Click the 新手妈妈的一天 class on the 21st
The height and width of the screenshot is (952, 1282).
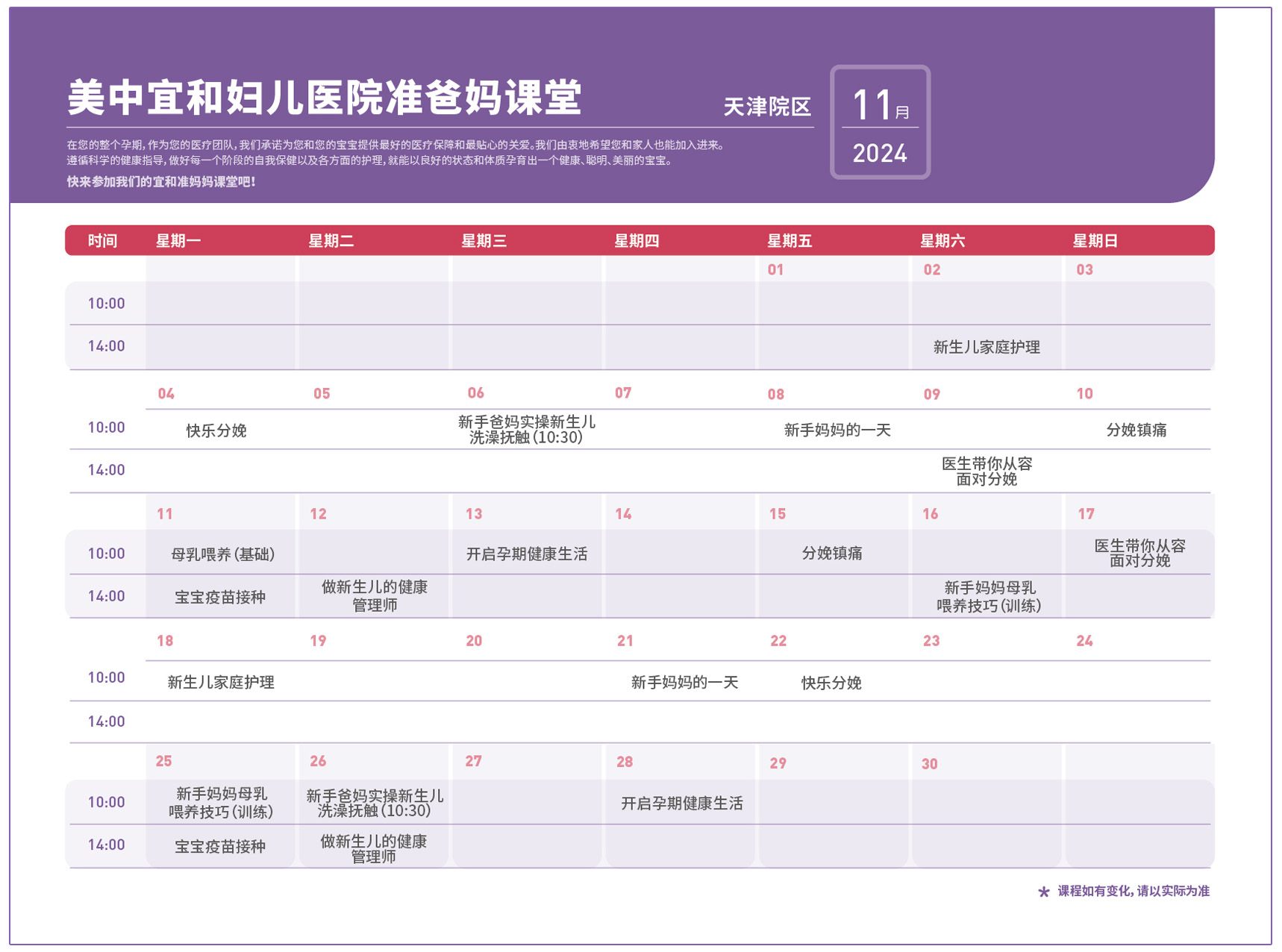(x=684, y=682)
